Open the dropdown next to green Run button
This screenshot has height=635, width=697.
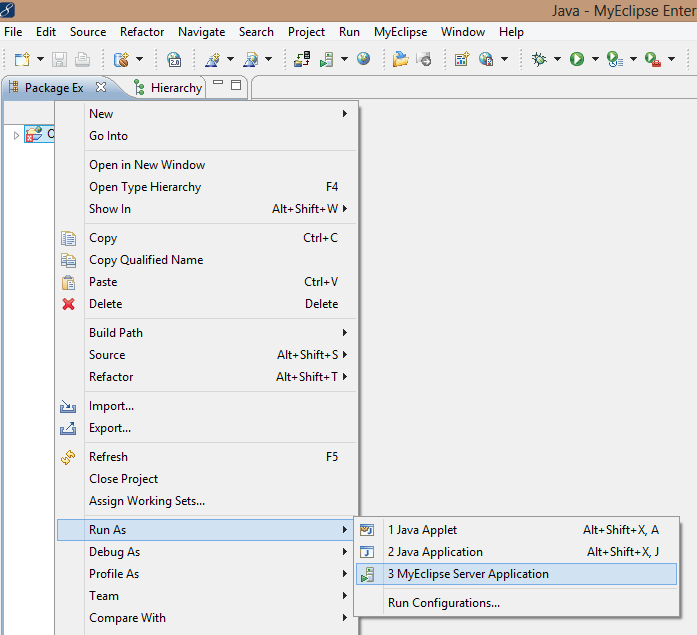click(x=595, y=59)
